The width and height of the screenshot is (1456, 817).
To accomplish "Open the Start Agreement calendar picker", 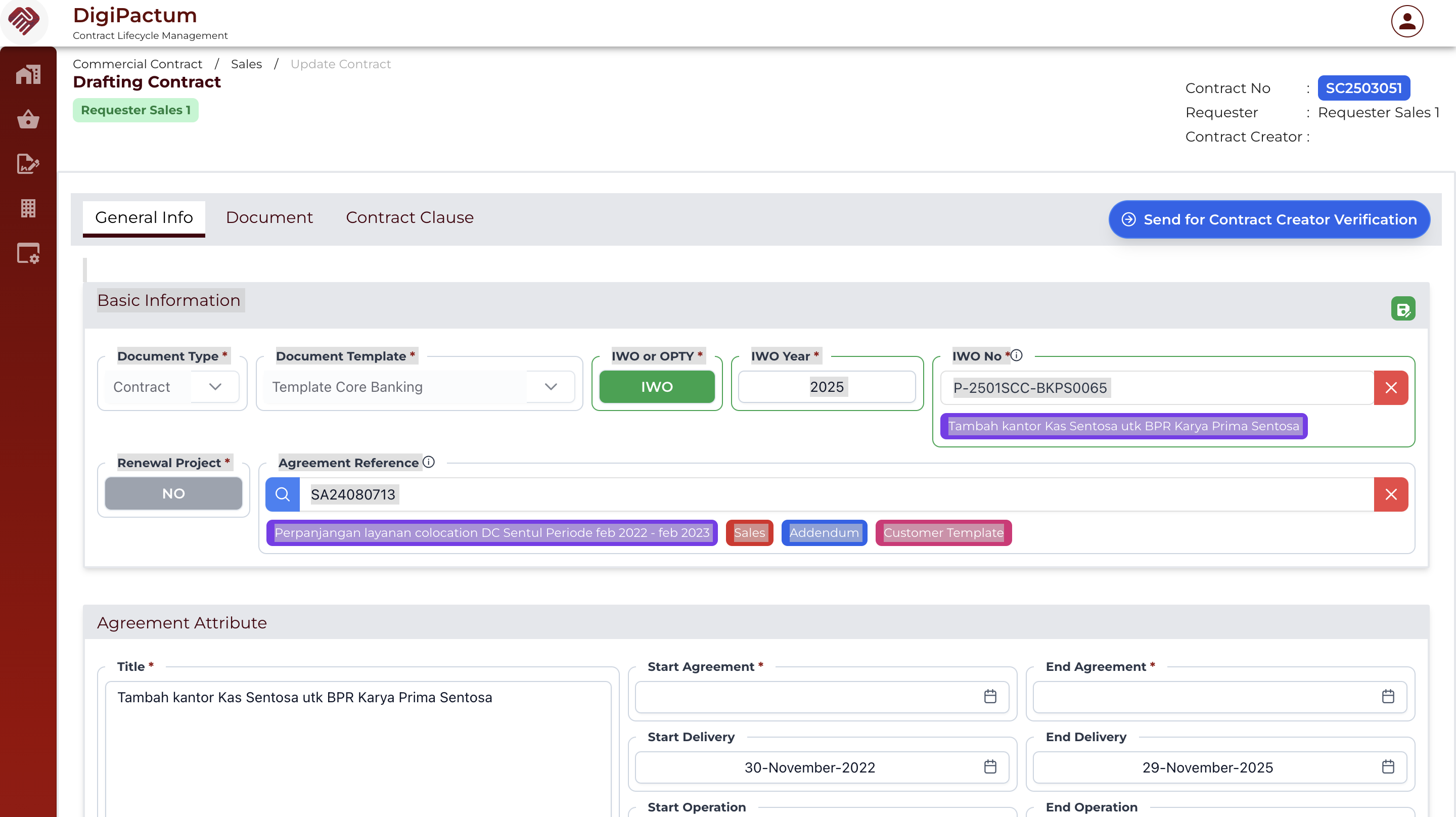I will (990, 697).
